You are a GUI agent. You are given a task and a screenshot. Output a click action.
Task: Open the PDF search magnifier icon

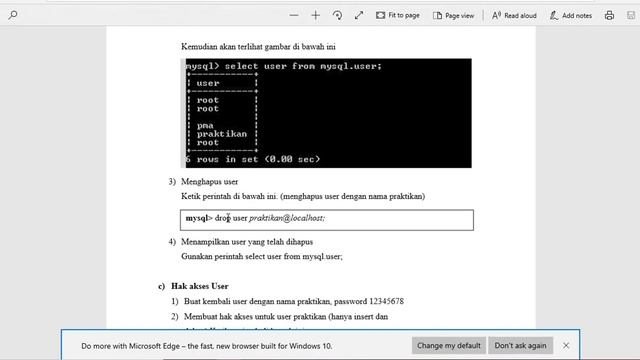click(13, 16)
